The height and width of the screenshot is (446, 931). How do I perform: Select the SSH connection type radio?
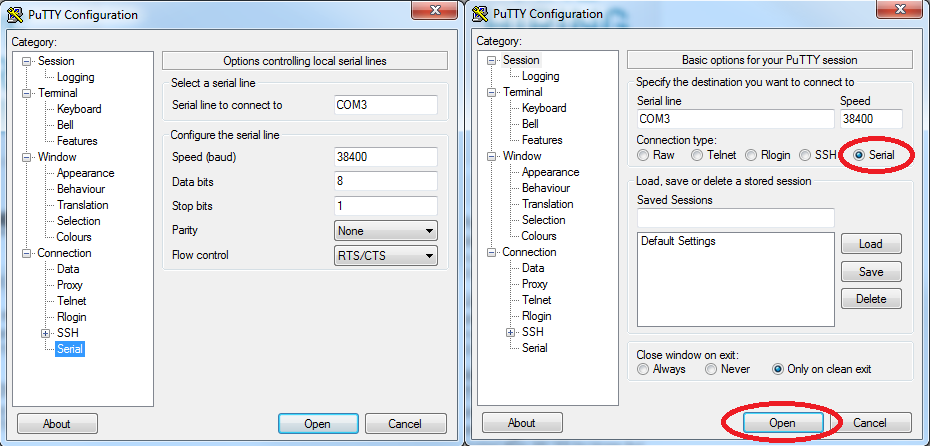[805, 155]
